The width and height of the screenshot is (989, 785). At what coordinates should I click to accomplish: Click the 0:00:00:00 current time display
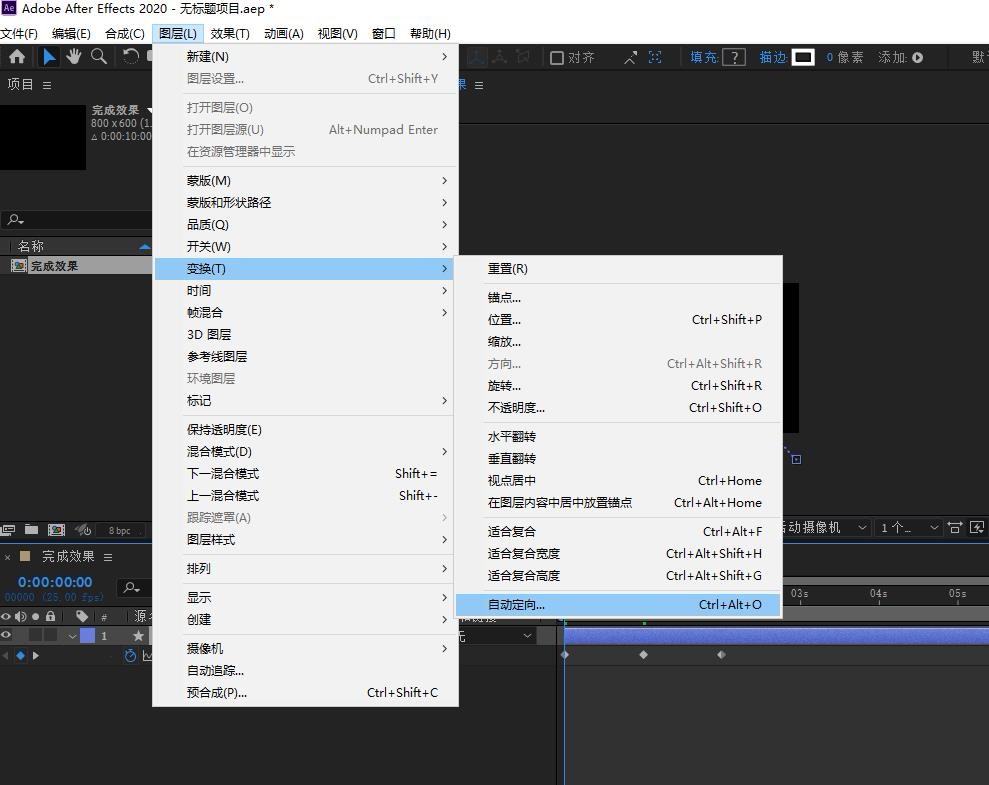pos(55,582)
